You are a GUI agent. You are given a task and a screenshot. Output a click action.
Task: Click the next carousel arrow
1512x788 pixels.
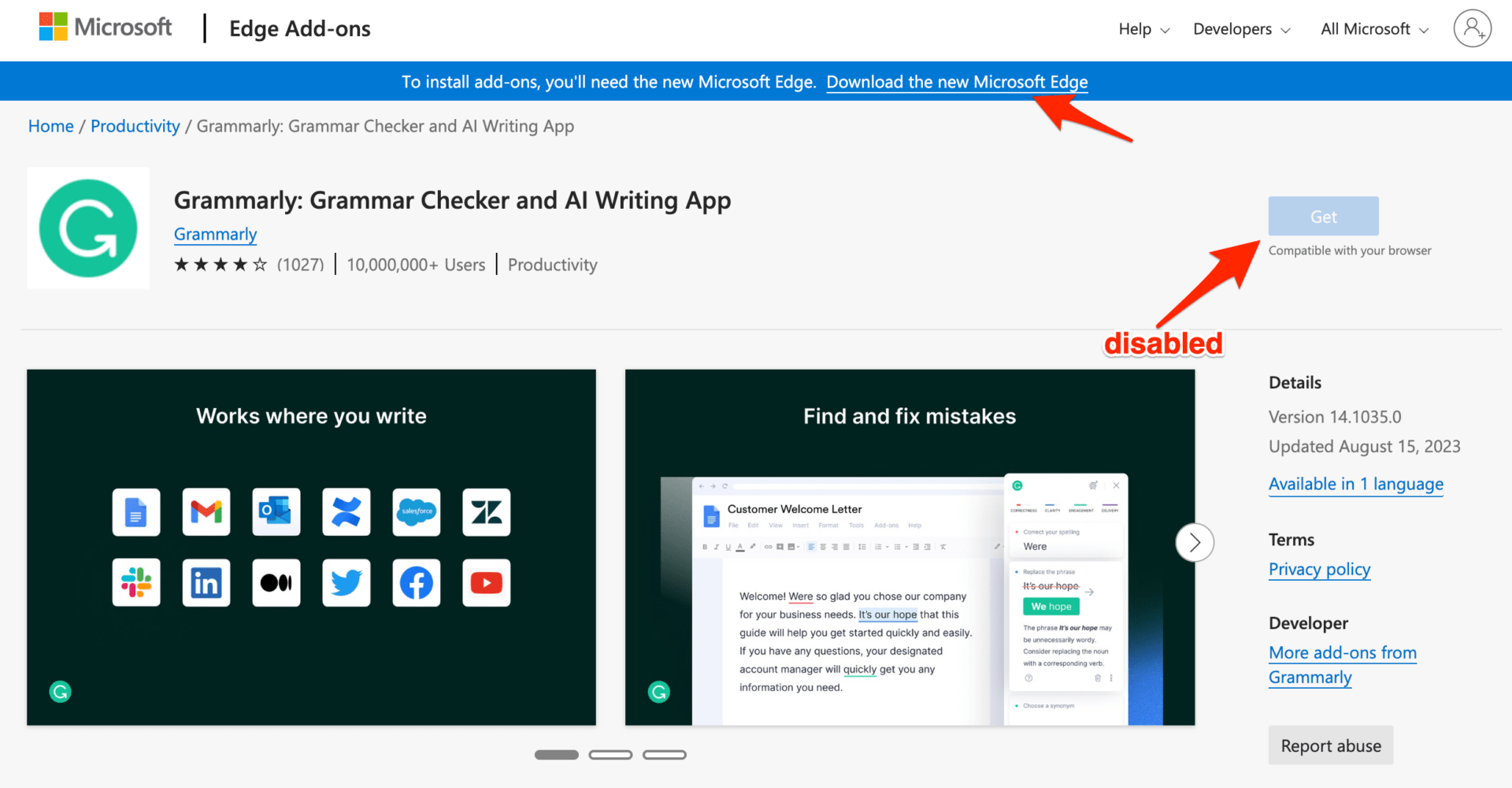[1194, 542]
